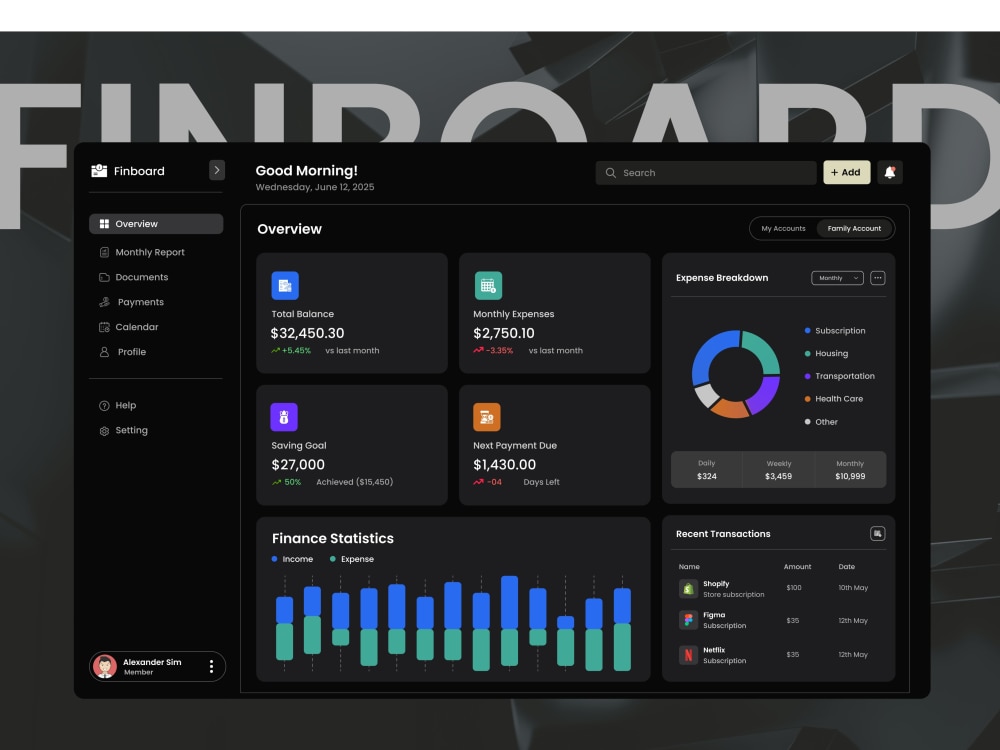This screenshot has width=1000, height=750.
Task: Click the $27,000 saving goal value
Action: tap(298, 464)
